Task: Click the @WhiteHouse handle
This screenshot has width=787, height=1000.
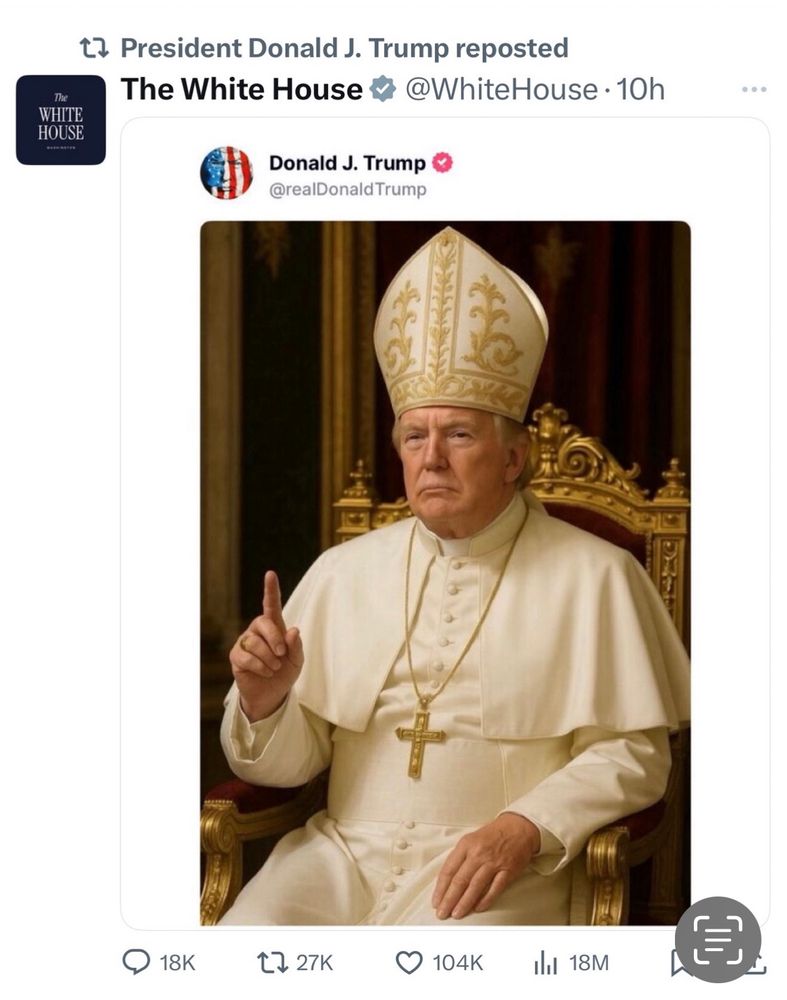Action: (x=499, y=90)
